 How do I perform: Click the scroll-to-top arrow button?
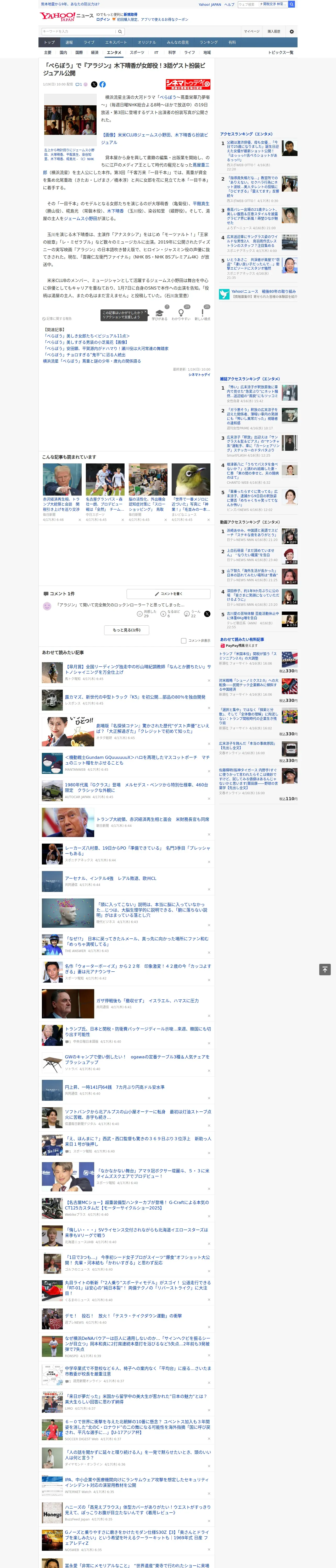pyautogui.click(x=325, y=970)
